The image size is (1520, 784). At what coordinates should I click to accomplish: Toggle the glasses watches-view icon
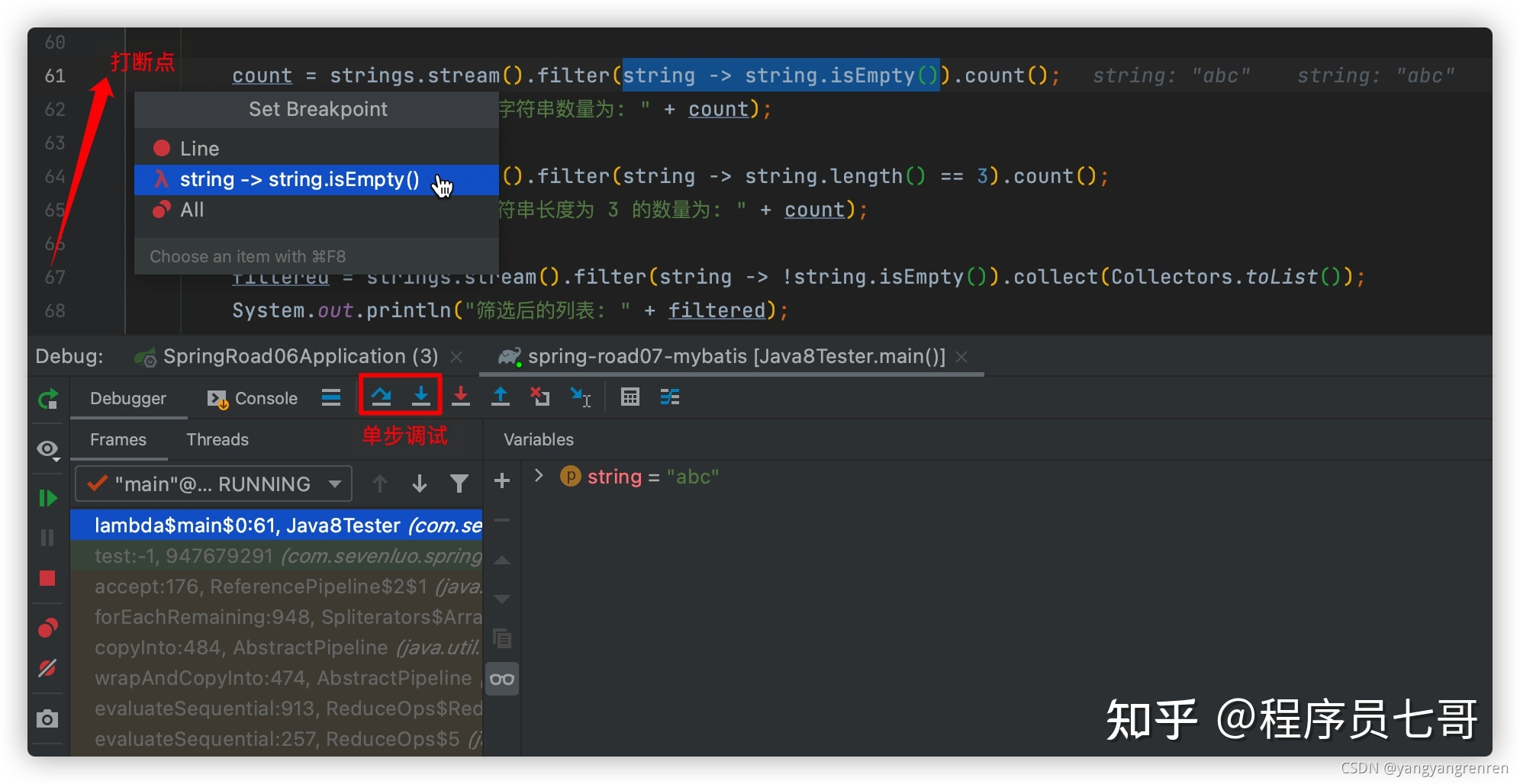point(502,679)
